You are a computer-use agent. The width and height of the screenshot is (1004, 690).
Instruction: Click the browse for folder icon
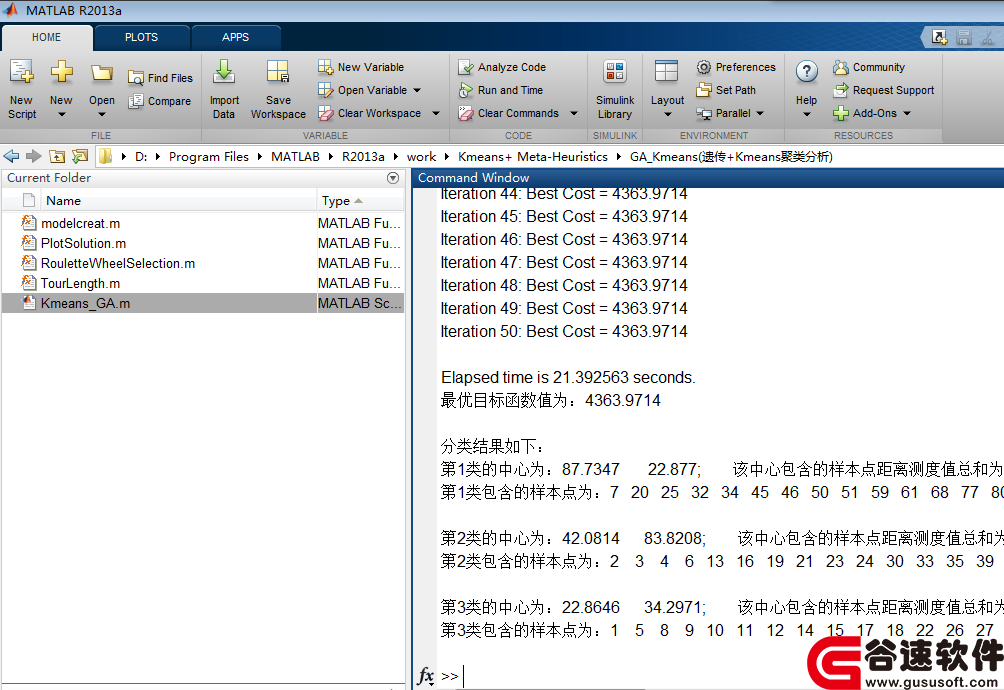click(79, 156)
